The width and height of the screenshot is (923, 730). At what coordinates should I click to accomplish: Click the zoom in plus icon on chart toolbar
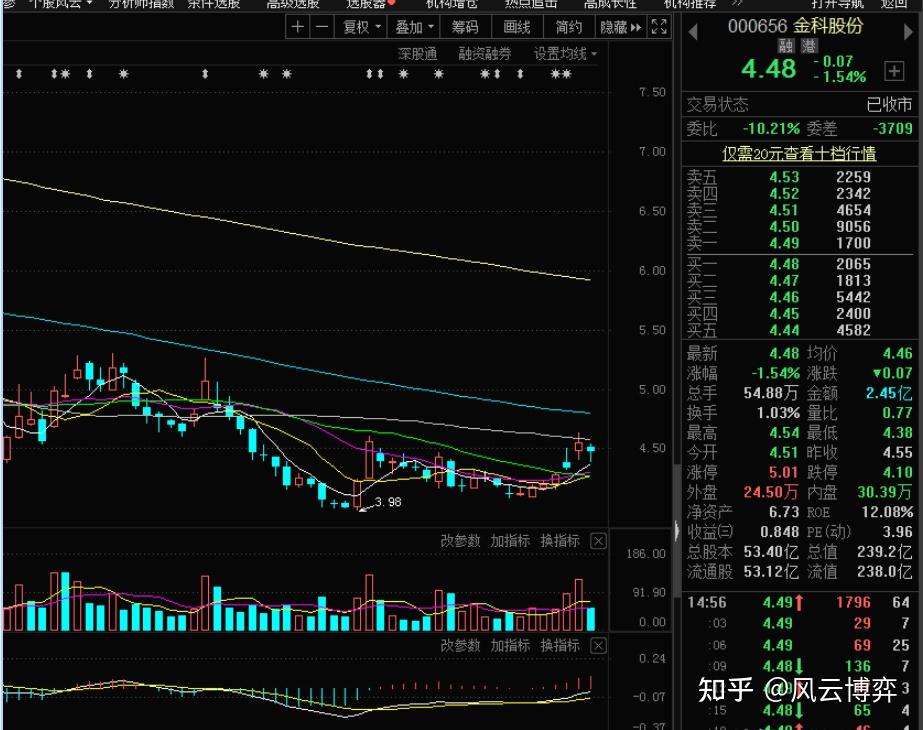[x=297, y=27]
